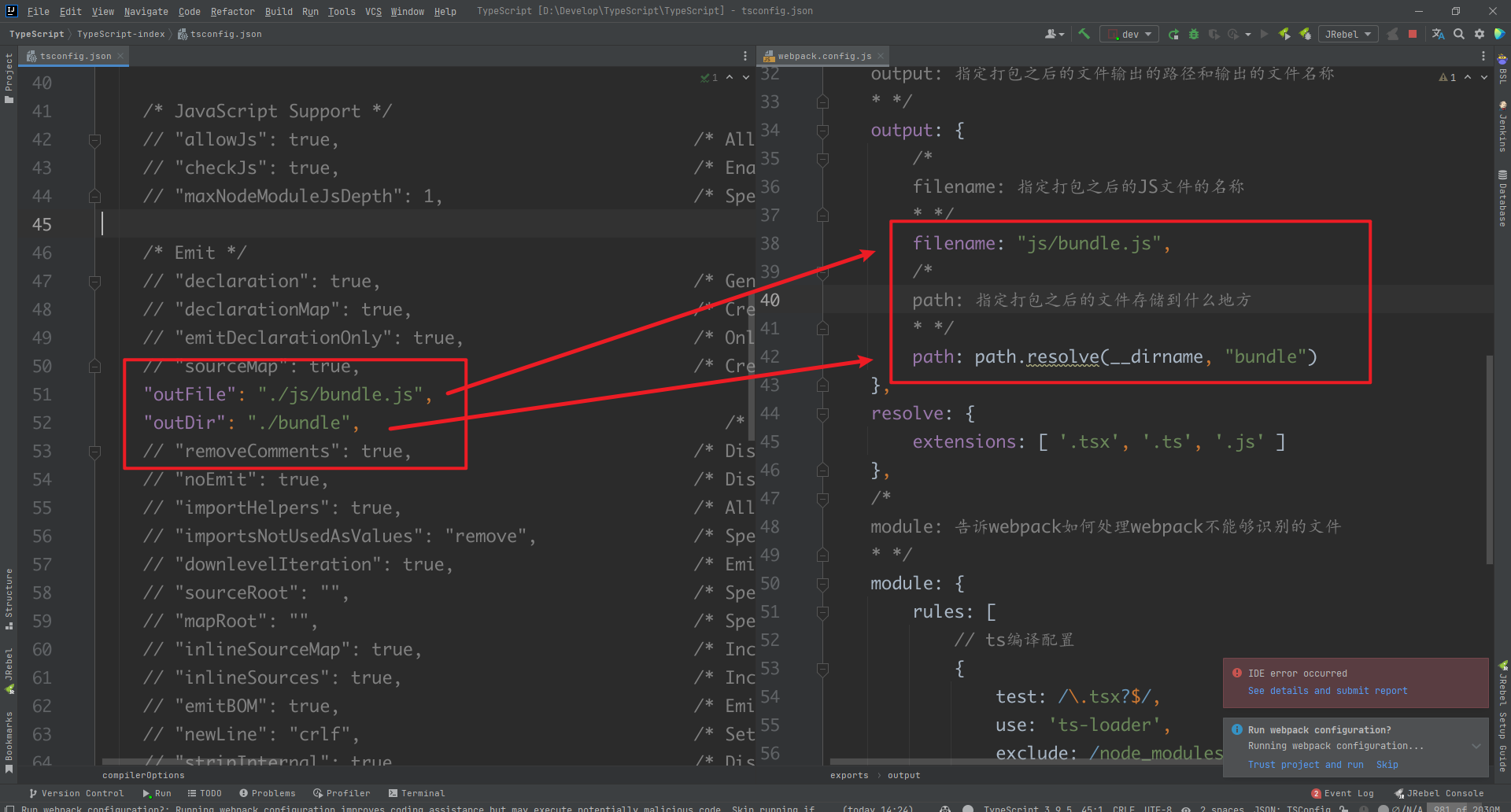
Task: Open the Refactor menu
Action: click(232, 11)
